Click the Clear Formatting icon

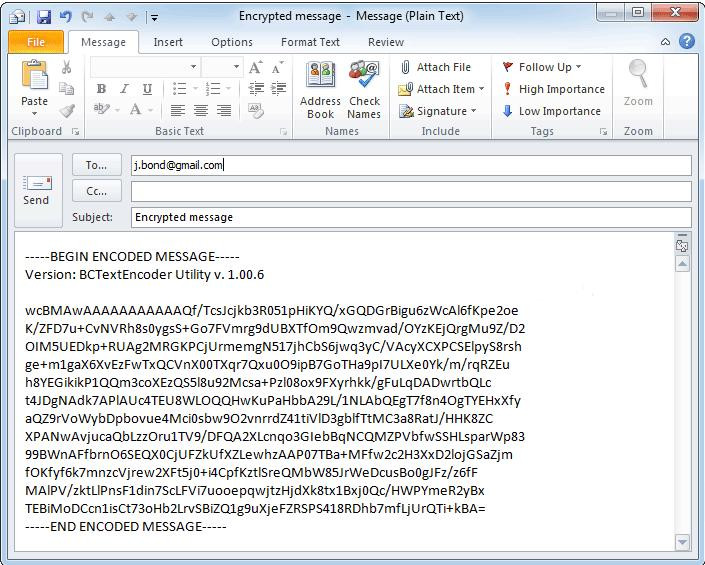(256, 110)
